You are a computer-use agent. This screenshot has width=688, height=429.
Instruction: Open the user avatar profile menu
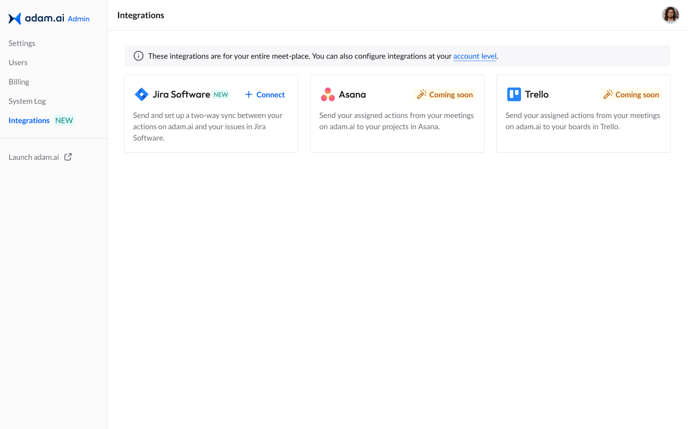coord(670,15)
